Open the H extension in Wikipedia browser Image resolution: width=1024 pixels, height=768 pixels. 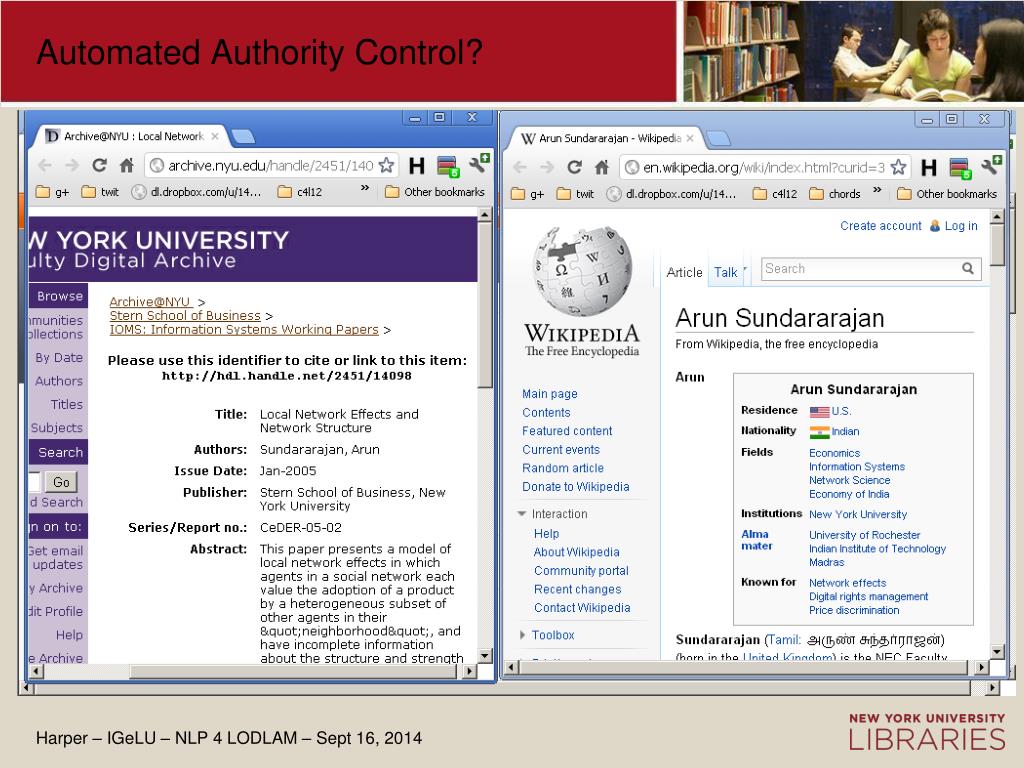click(x=928, y=168)
